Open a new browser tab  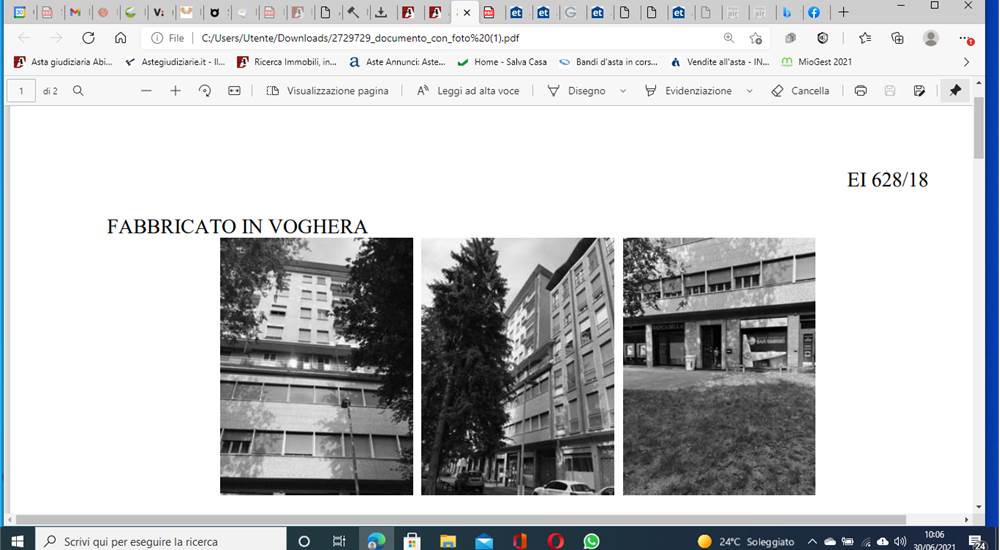coord(843,12)
